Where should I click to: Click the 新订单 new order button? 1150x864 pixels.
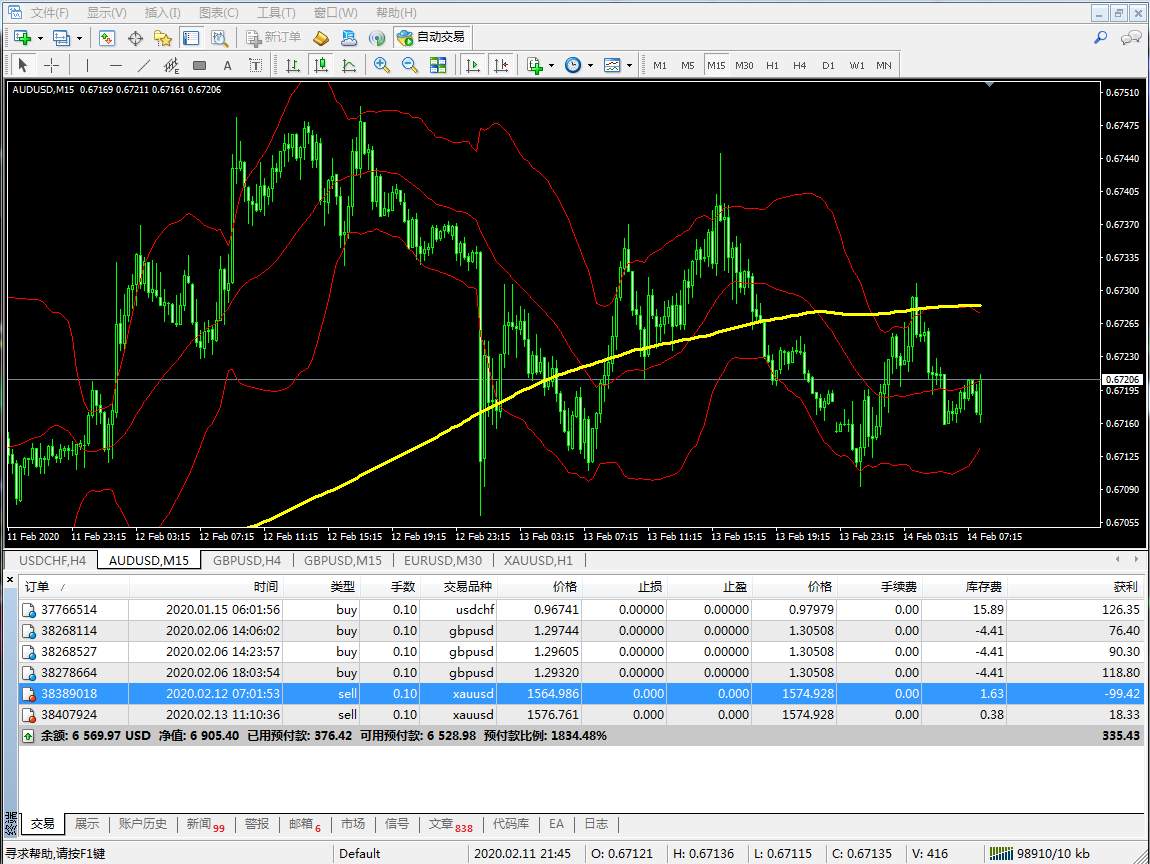click(274, 37)
